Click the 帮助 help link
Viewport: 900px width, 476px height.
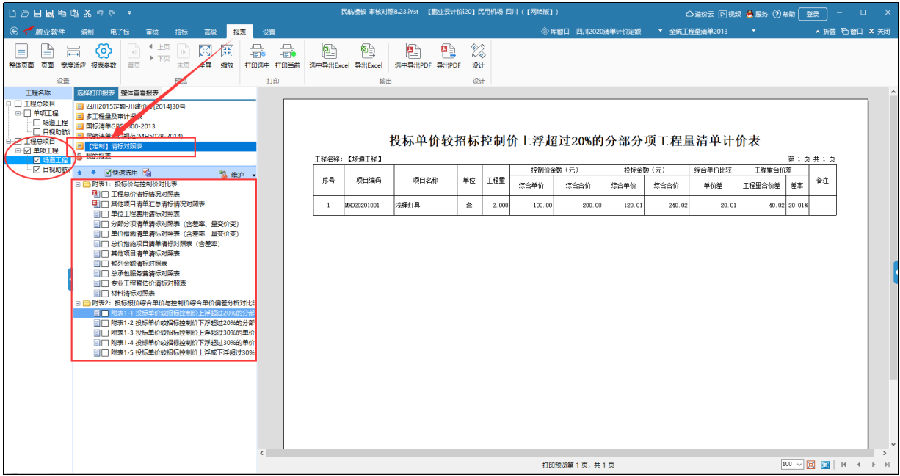[x=786, y=13]
